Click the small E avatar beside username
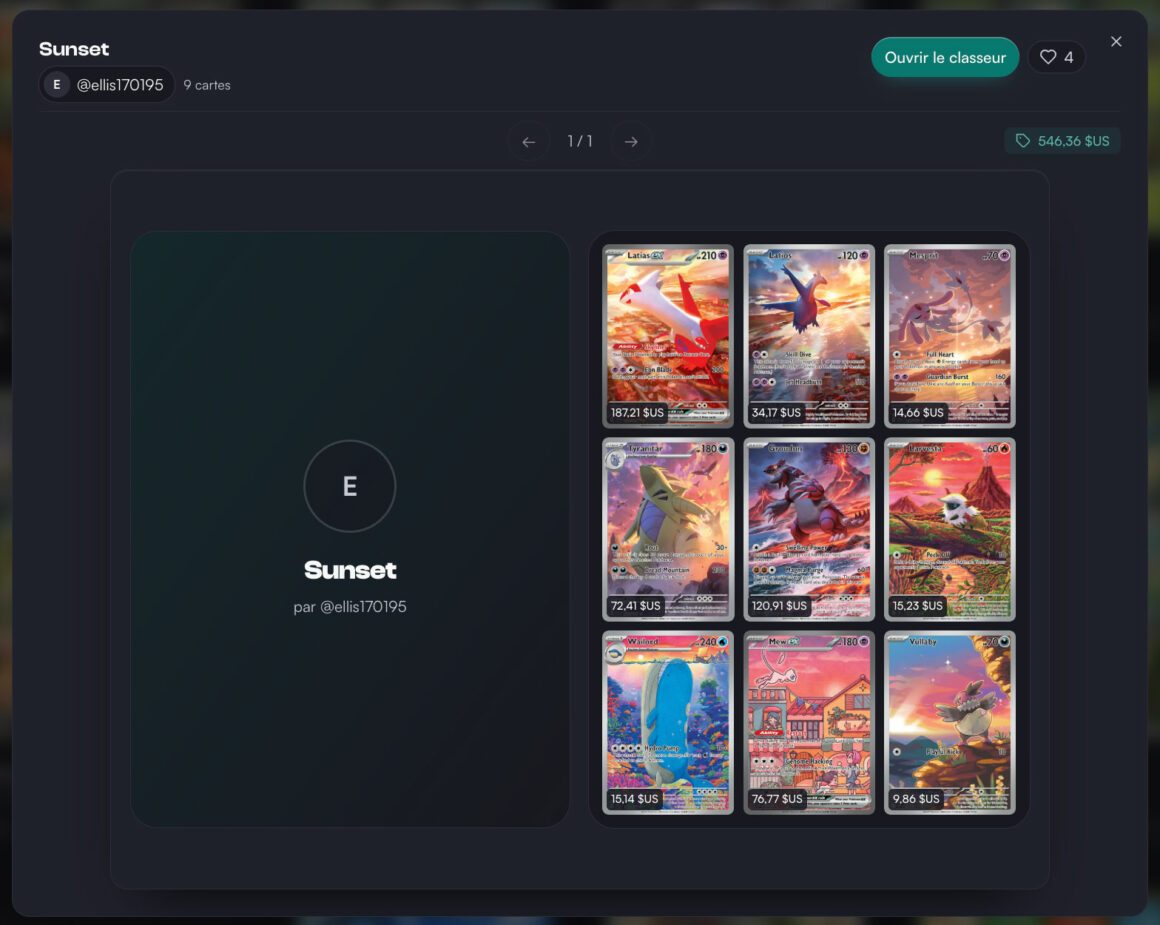Image resolution: width=1160 pixels, height=925 pixels. tap(57, 84)
